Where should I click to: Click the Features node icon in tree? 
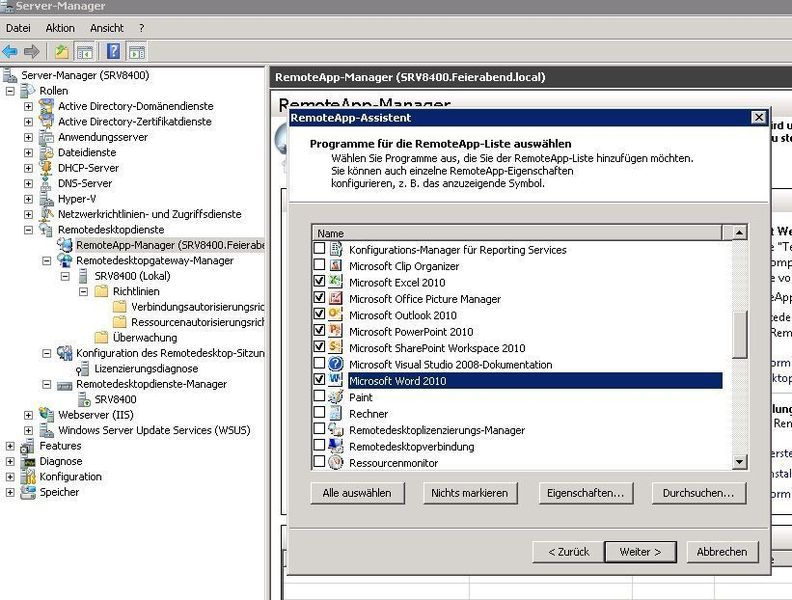(x=28, y=445)
